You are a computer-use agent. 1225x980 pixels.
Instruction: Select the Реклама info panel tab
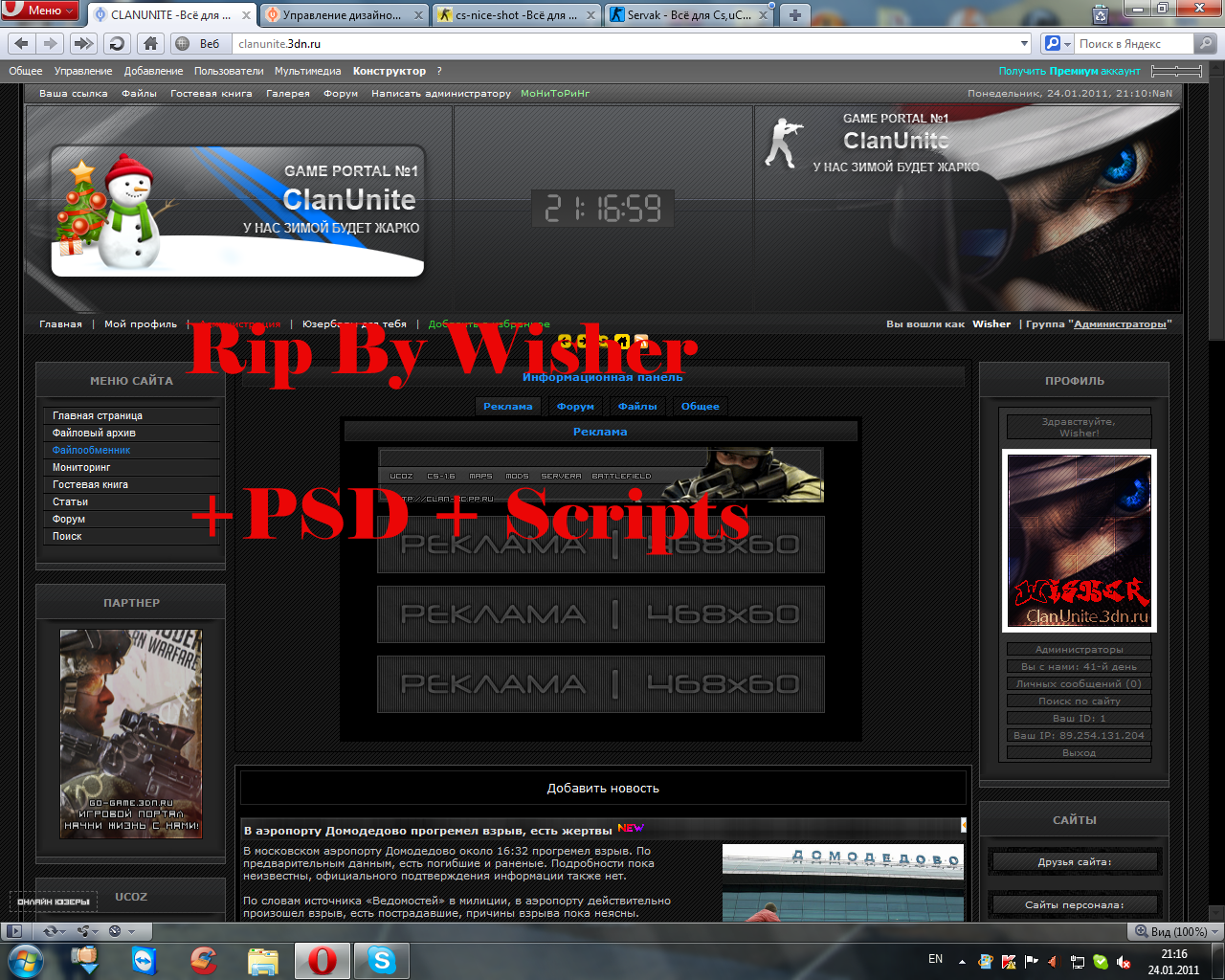(x=507, y=407)
